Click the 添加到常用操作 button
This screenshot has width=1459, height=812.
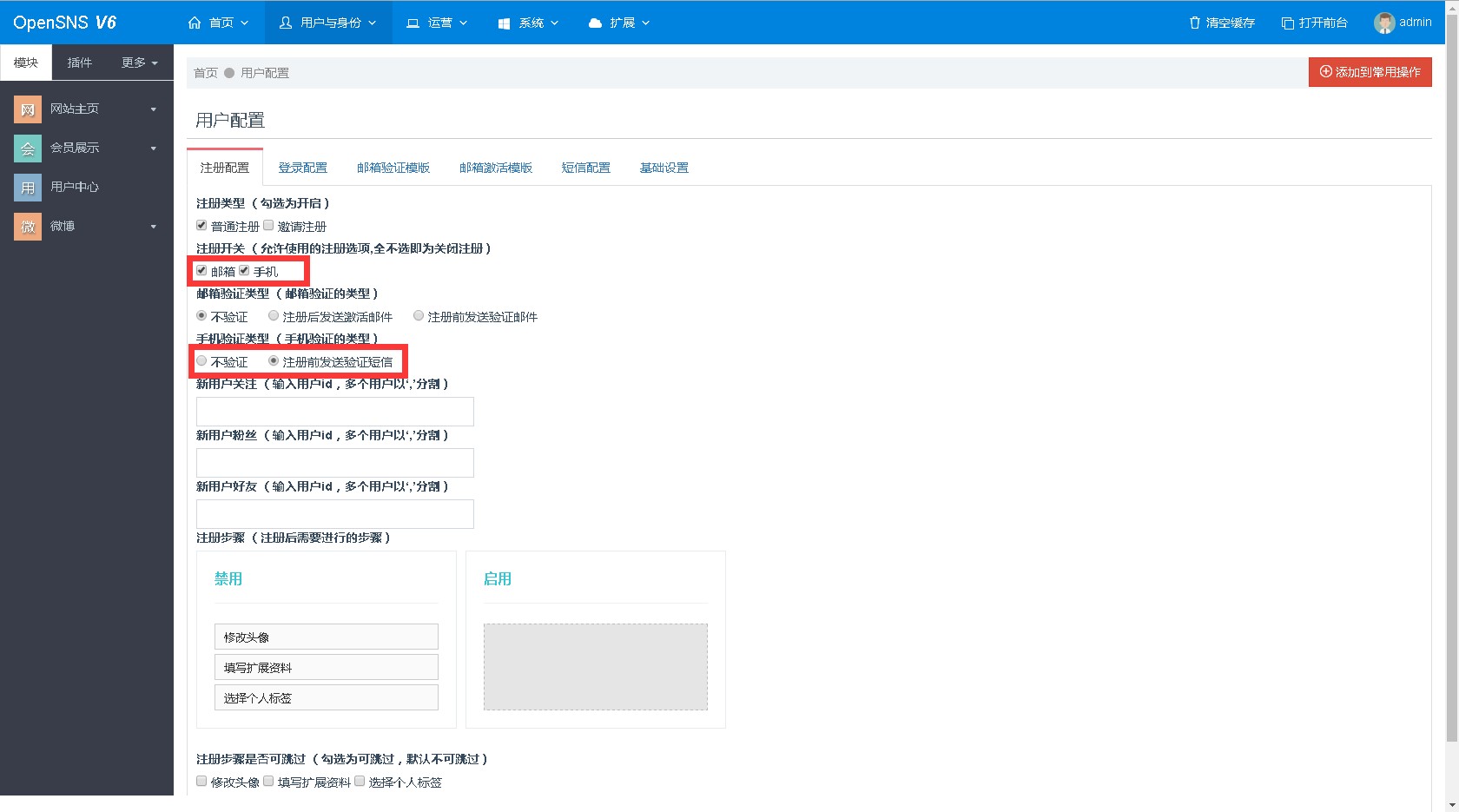(1370, 72)
